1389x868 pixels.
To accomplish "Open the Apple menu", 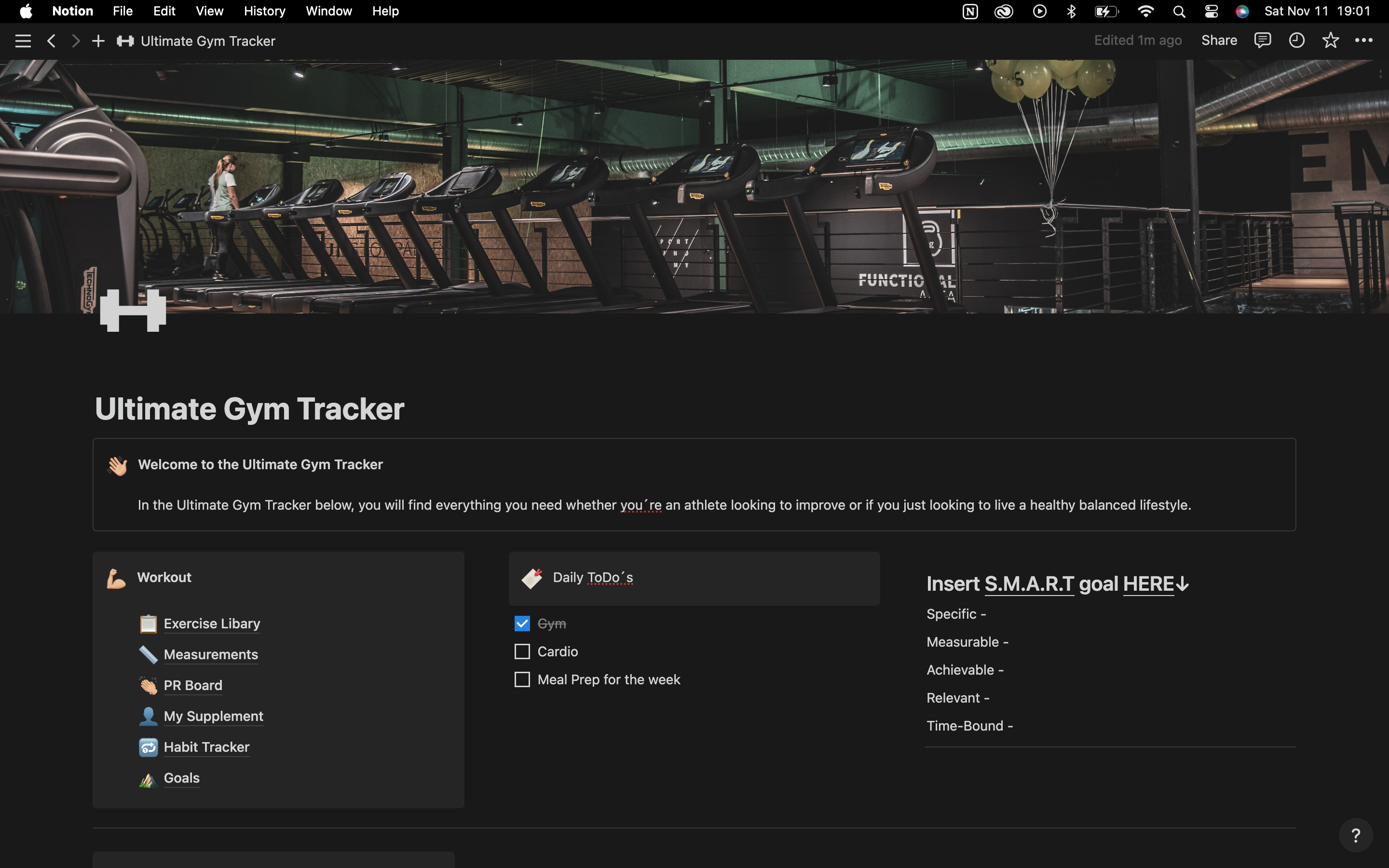I will pos(26,12).
